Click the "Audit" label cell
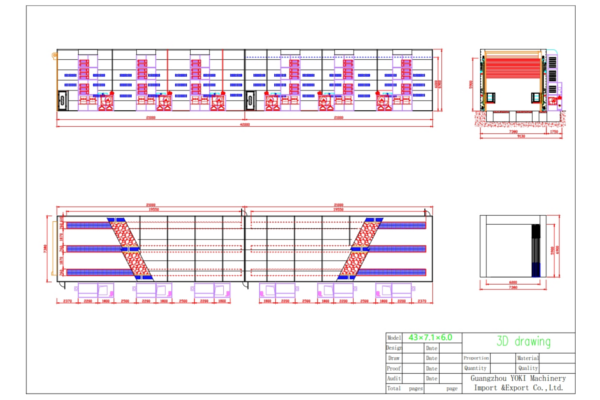Viewport: 600px width, 400px height. (394, 378)
